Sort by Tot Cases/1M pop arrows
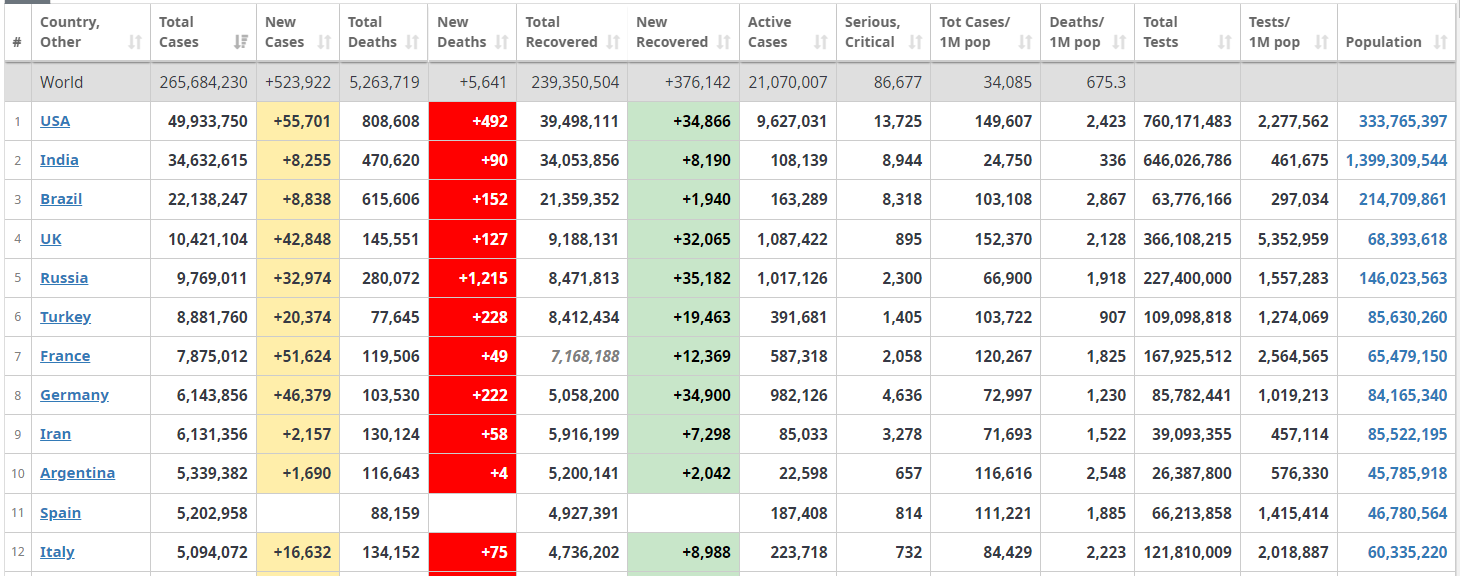The width and height of the screenshot is (1460, 576). coord(1025,42)
